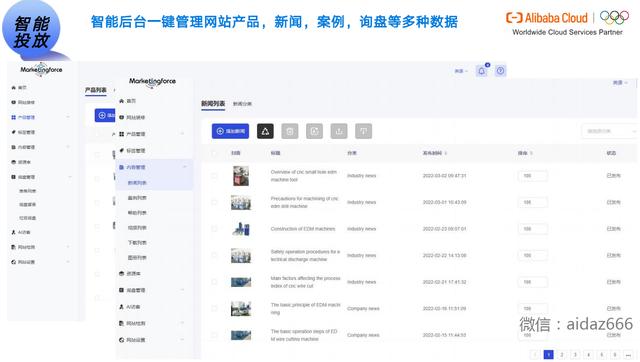Check the 'Construction of EDM machines' row
Viewport: 640px width, 362px height.
click(x=214, y=229)
